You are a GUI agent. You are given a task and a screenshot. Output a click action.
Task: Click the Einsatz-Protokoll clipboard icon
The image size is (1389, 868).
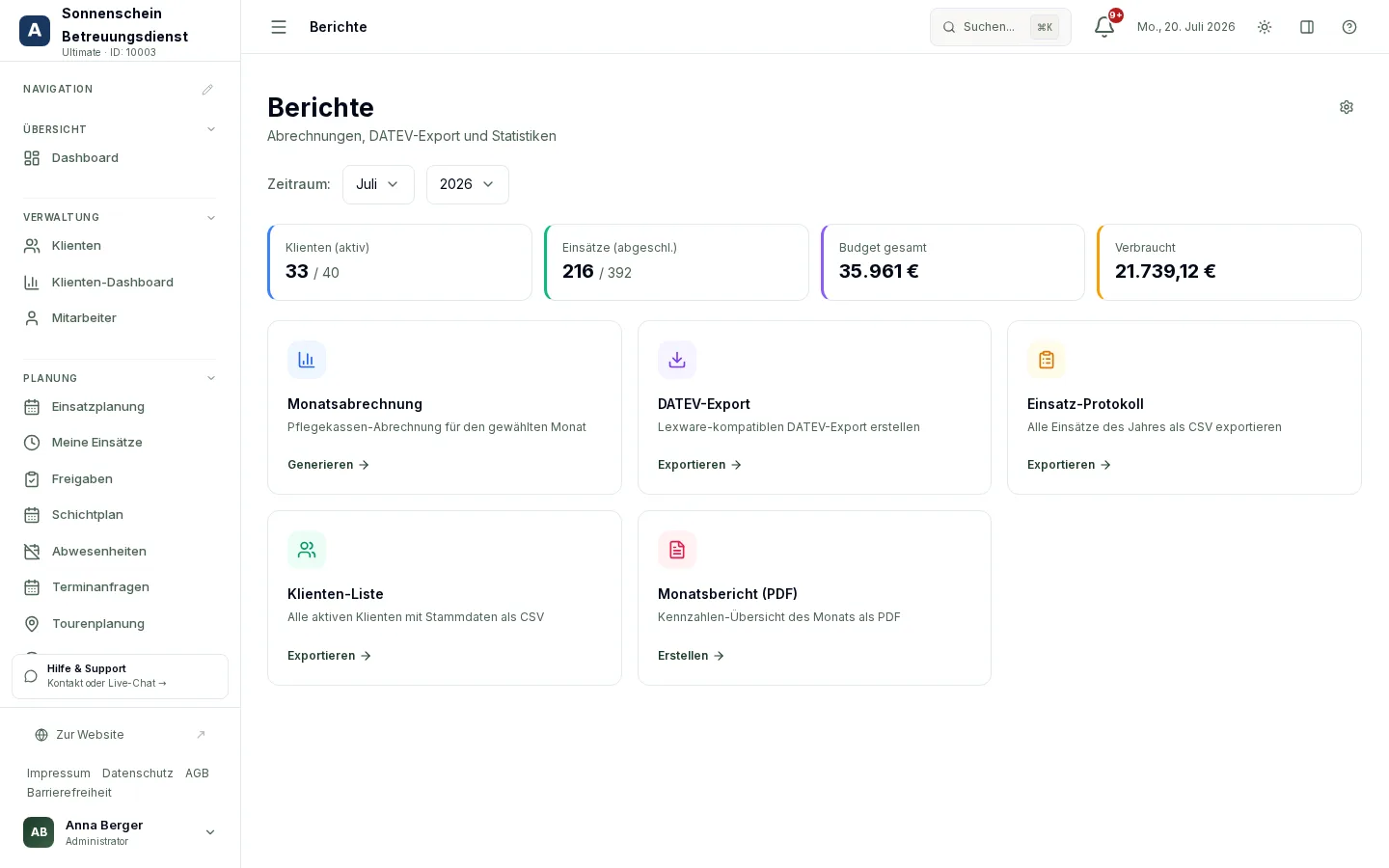1047,360
